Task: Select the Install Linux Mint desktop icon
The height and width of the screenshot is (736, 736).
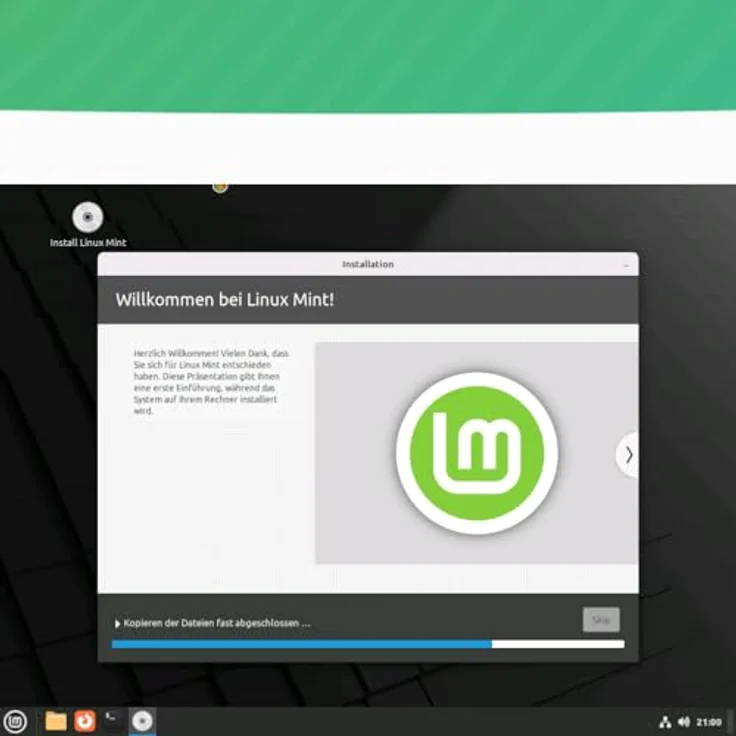Action: pyautogui.click(x=88, y=224)
